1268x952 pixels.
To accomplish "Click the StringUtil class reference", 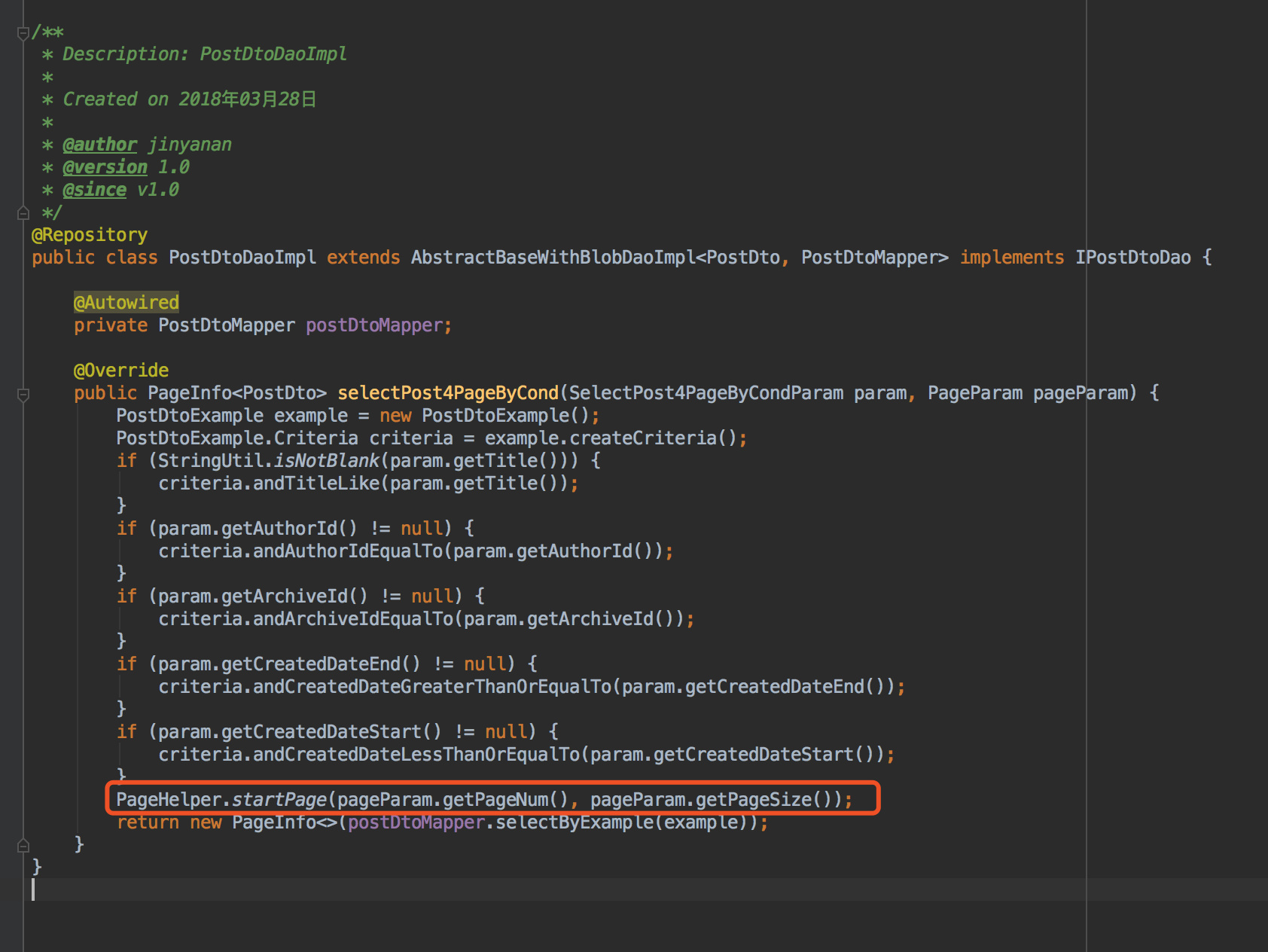I will 211,461.
